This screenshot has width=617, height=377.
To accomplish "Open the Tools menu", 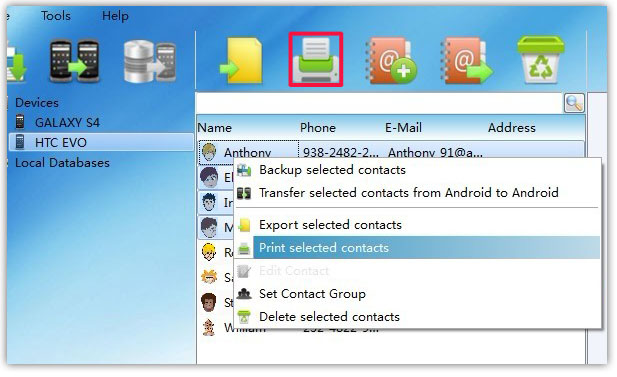I will click(56, 16).
